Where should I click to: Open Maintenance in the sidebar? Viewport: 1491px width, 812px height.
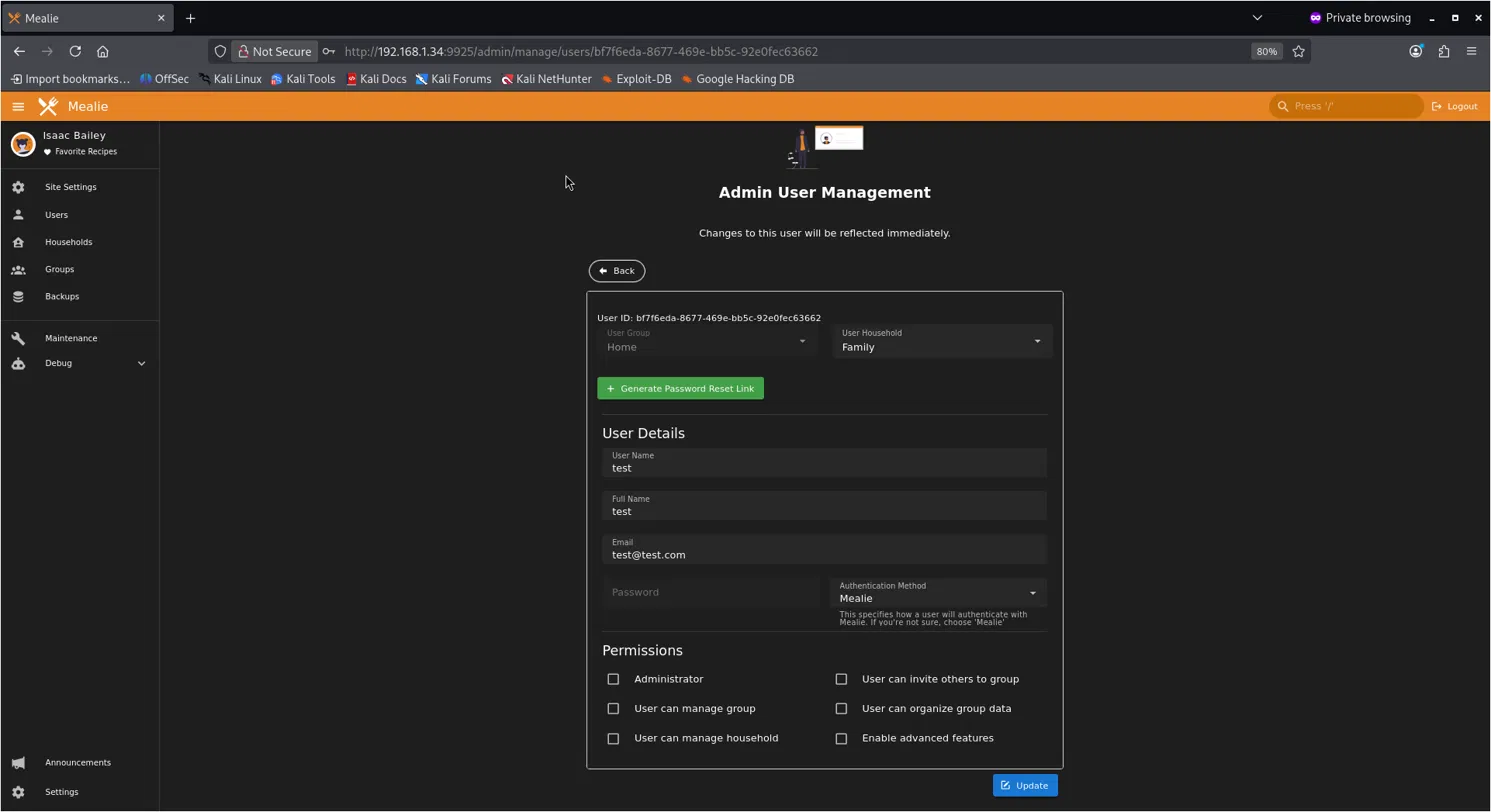coord(70,338)
